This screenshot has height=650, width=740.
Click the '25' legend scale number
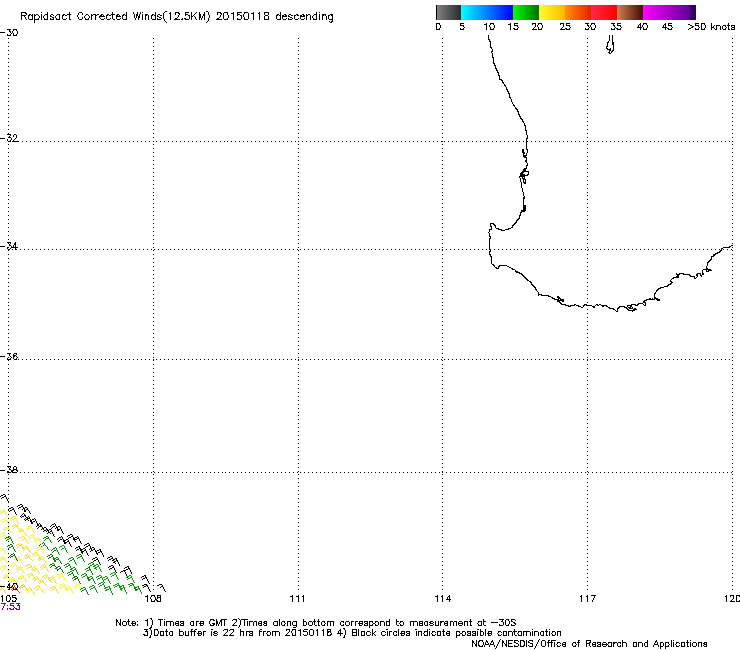point(565,27)
